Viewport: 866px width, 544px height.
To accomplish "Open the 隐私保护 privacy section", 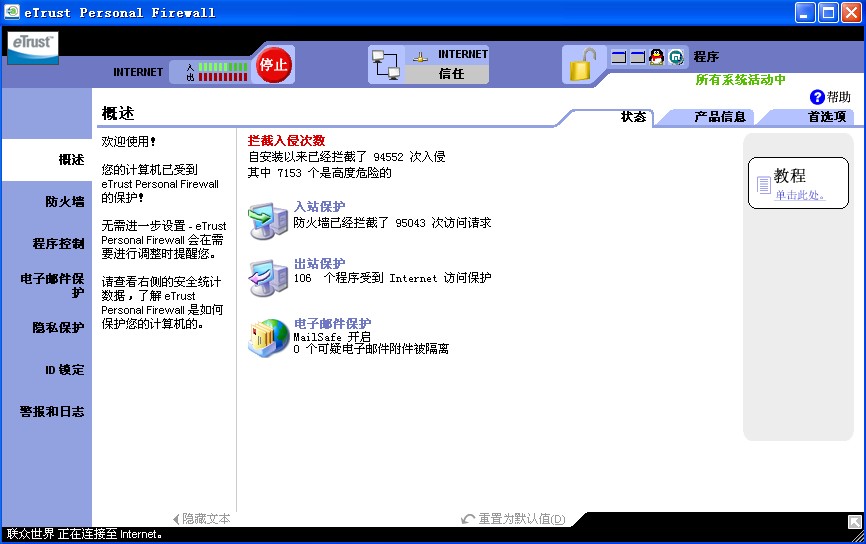I will [x=58, y=328].
